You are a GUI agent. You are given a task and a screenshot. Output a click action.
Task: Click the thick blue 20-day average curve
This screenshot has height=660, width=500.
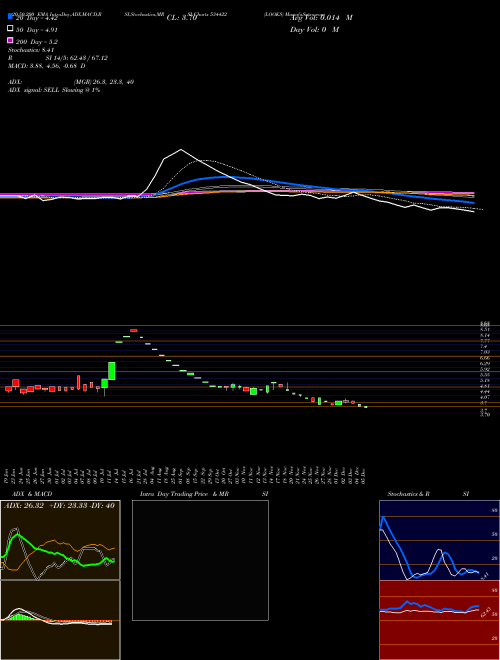click(x=227, y=177)
